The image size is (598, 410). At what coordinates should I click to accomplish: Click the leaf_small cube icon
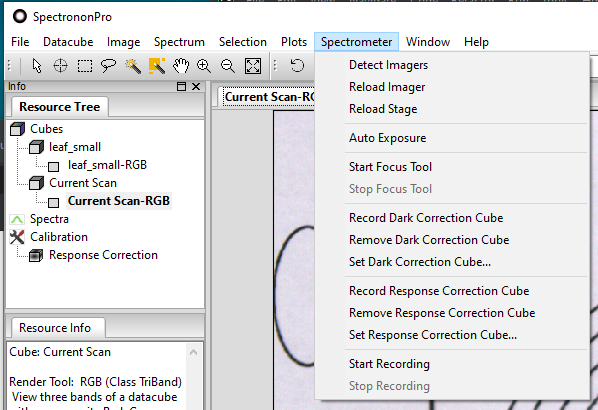[36, 147]
